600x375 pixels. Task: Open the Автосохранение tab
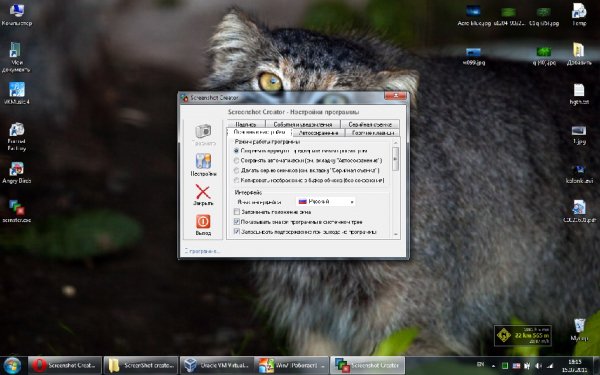coord(318,133)
